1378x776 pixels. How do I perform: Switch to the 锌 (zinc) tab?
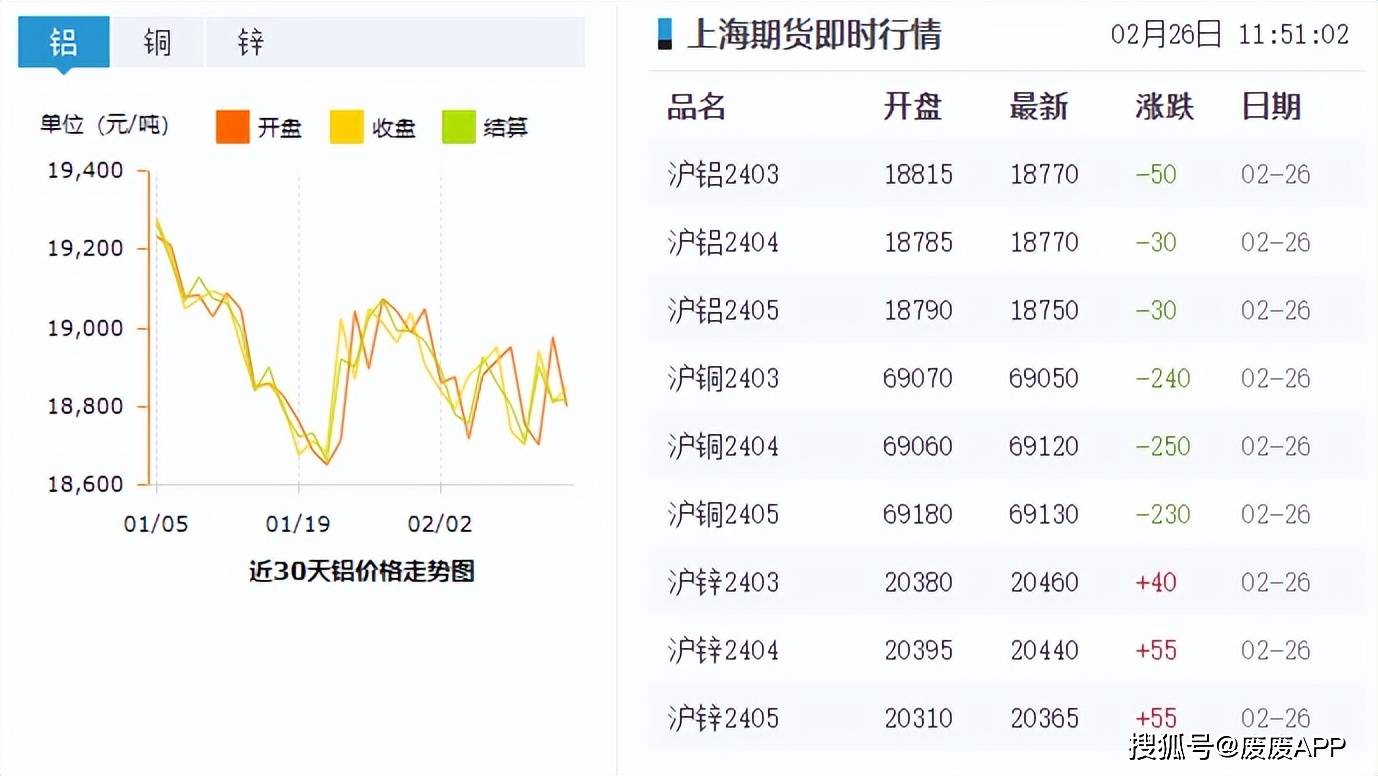click(250, 43)
